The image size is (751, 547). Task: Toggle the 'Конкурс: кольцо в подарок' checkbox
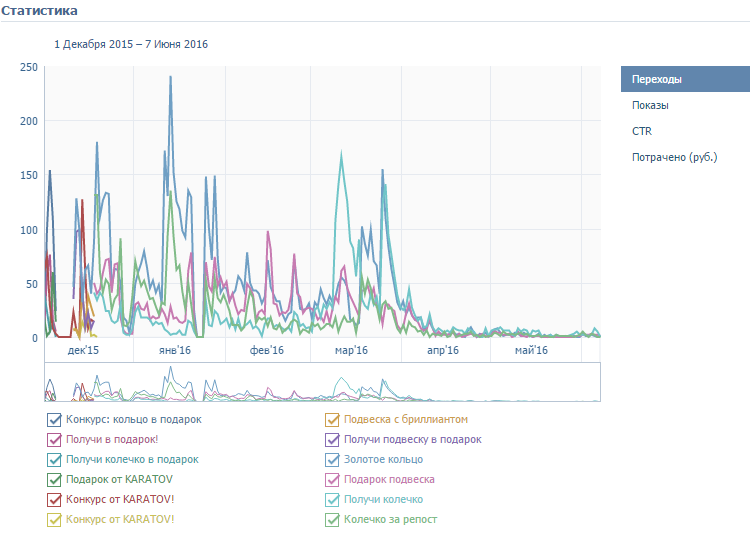click(x=54, y=420)
